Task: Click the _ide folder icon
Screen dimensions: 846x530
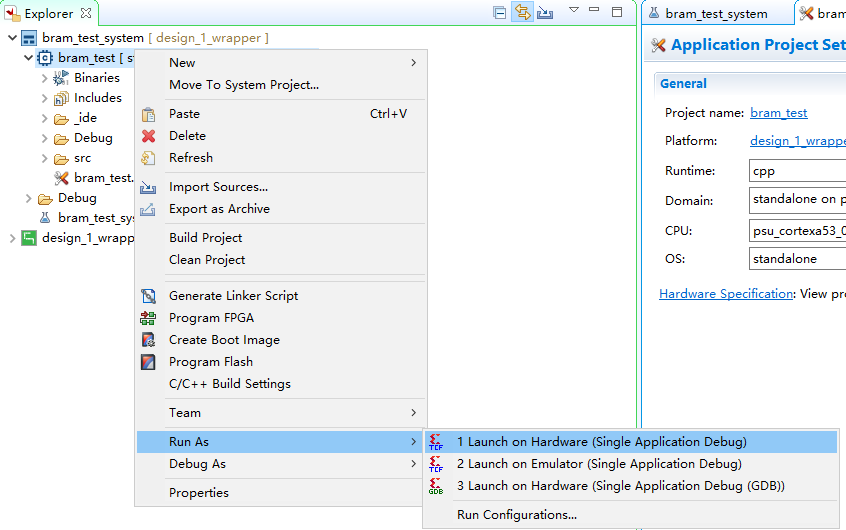Action: click(x=61, y=119)
